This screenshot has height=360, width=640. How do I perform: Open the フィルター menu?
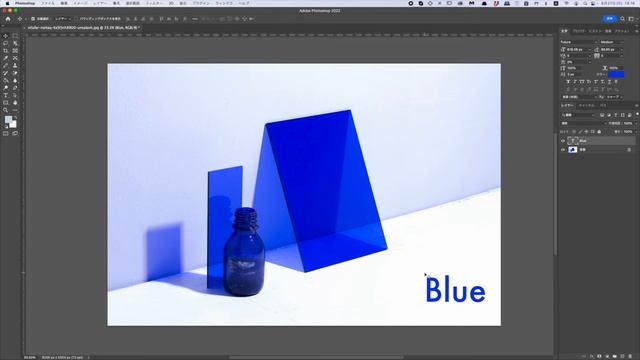coord(155,3)
